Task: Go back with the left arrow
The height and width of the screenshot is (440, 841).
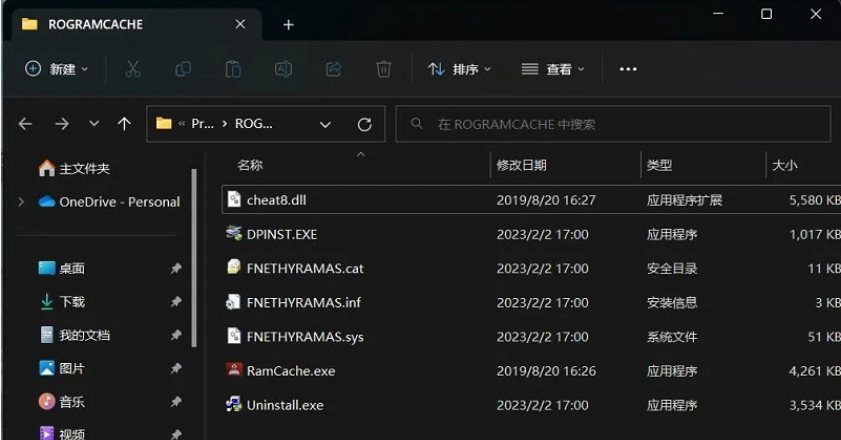Action: coord(25,124)
